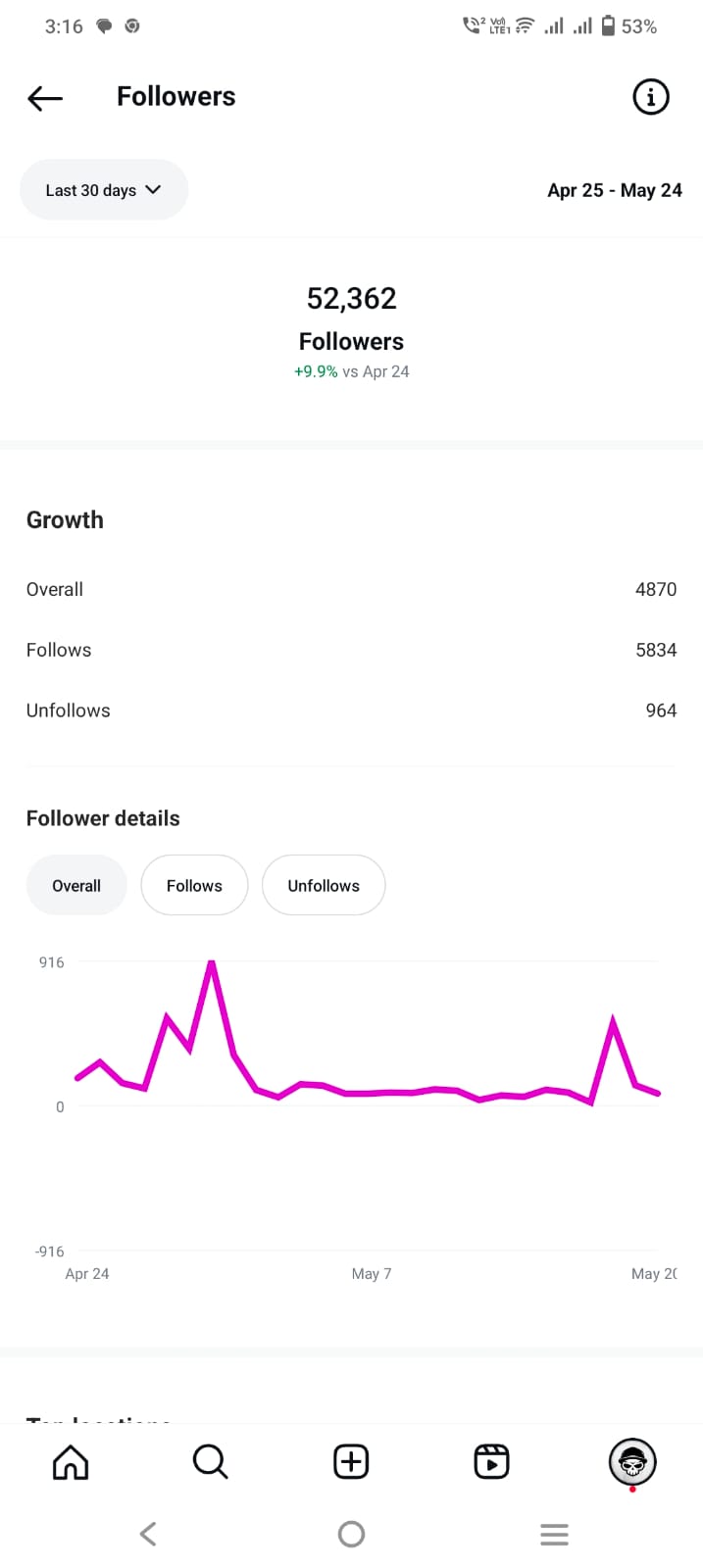This screenshot has height=1568, width=703.
Task: Select the Unfollows chart filter chip
Action: click(x=324, y=885)
